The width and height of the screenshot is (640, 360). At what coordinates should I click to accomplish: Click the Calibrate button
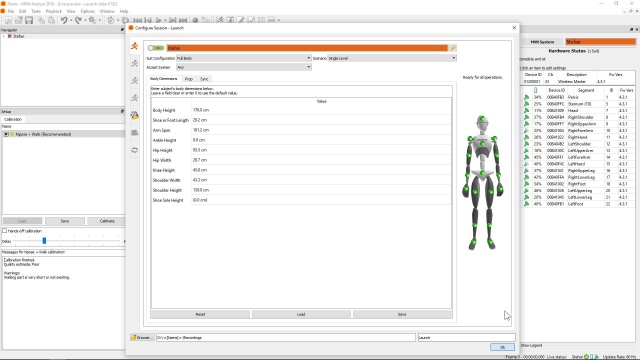pyautogui.click(x=107, y=221)
